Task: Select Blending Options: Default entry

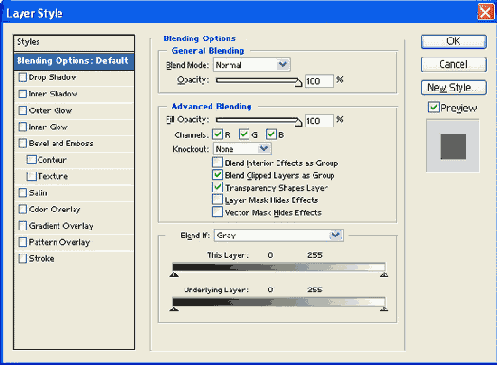Action: click(74, 61)
